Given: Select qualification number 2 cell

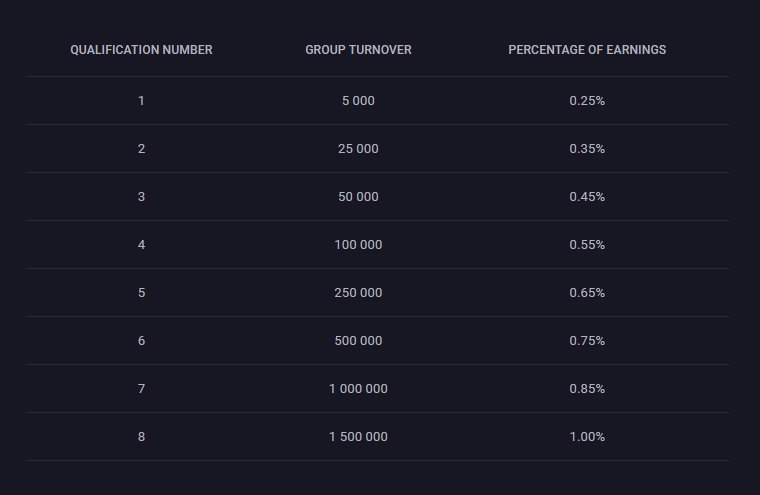Looking at the screenshot, I should [141, 149].
